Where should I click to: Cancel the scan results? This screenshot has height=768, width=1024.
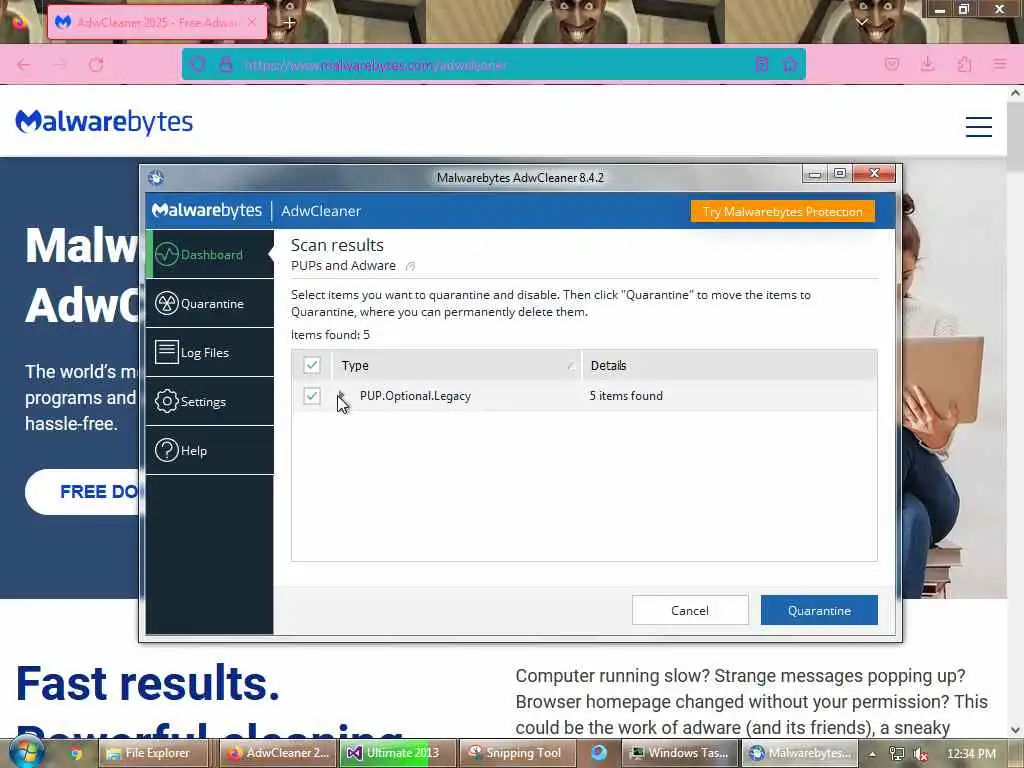pos(690,610)
